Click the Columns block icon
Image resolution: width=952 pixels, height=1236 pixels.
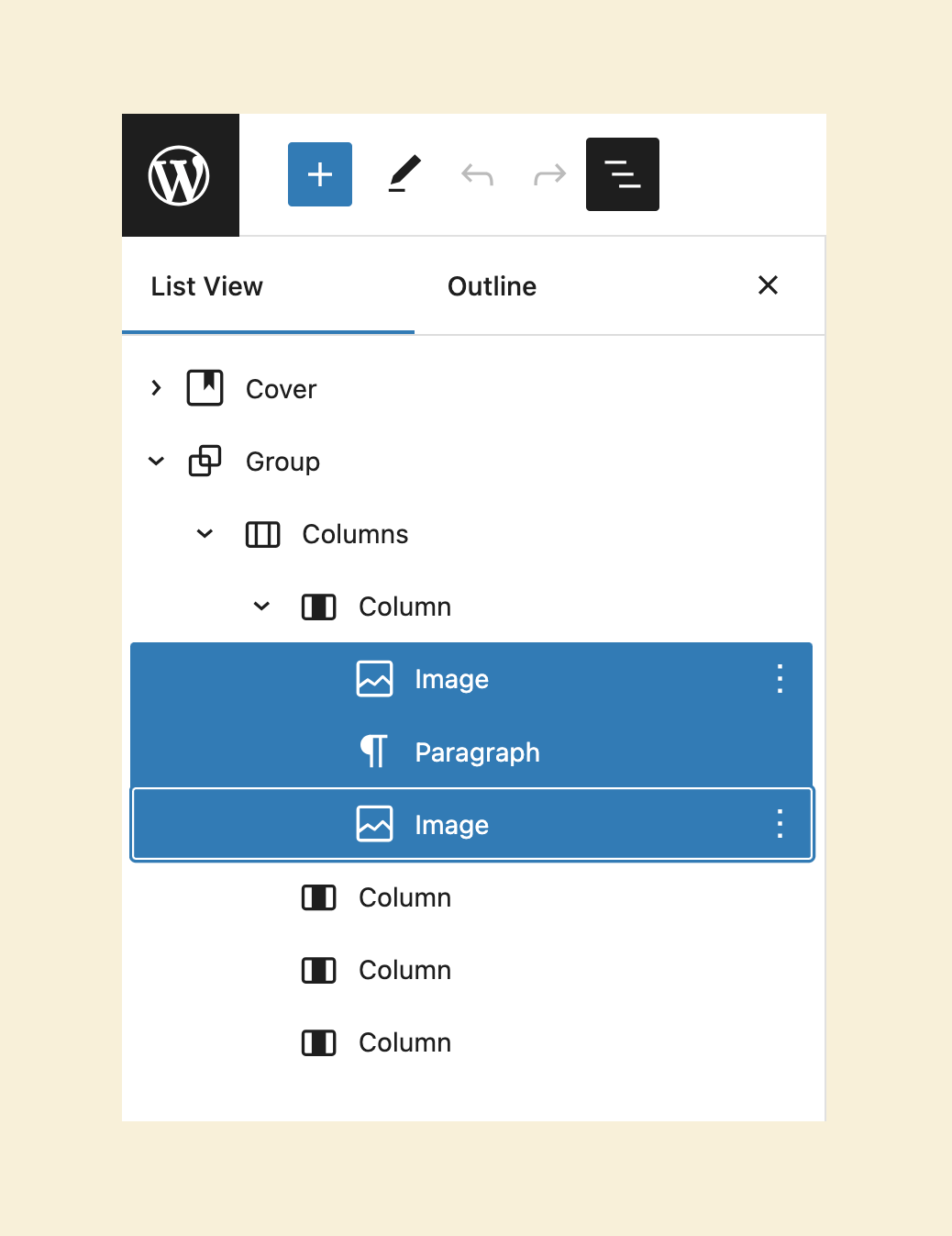pos(262,534)
